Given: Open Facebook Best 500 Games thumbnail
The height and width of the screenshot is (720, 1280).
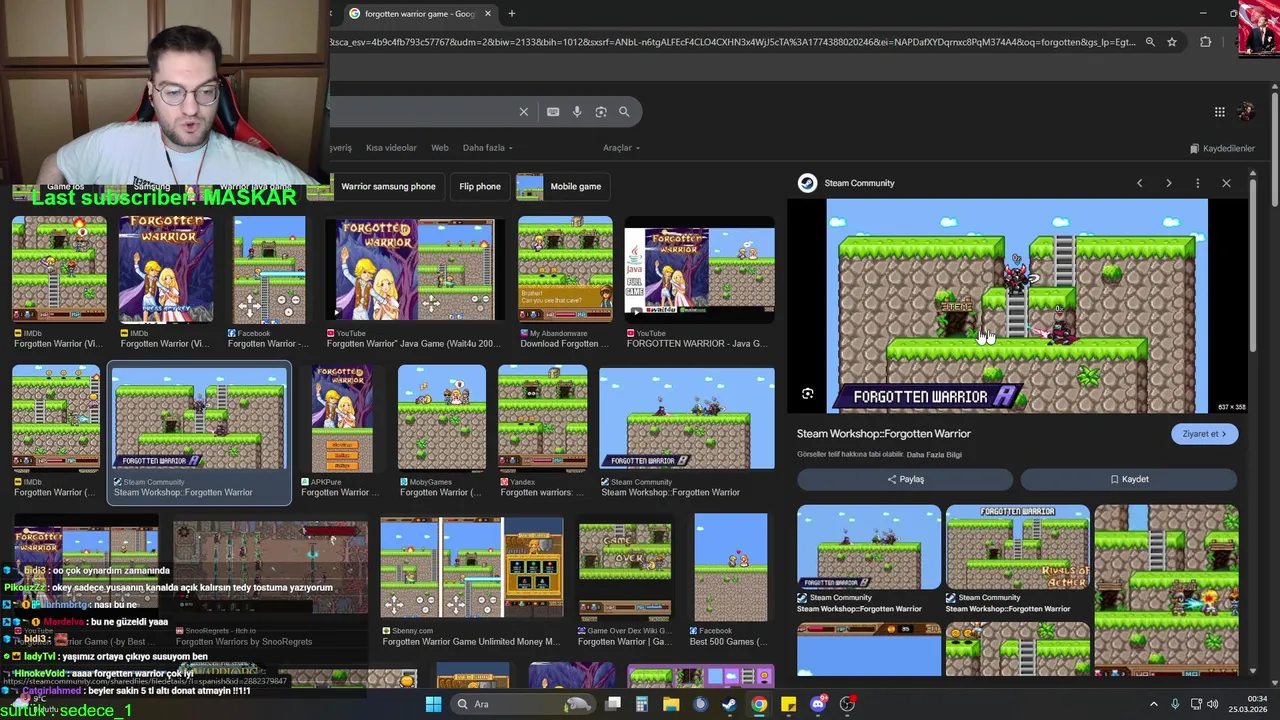Looking at the screenshot, I should pyautogui.click(x=730, y=567).
